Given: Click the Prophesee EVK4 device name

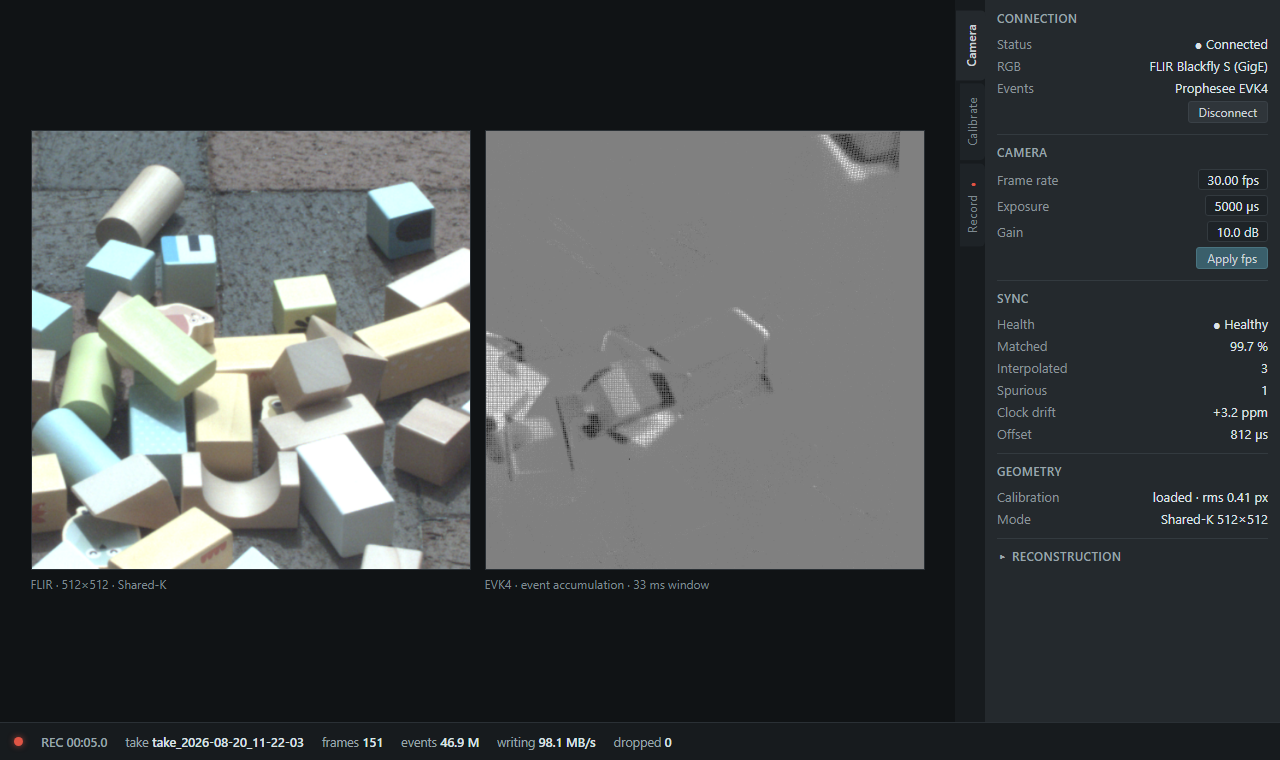Looking at the screenshot, I should [1221, 89].
